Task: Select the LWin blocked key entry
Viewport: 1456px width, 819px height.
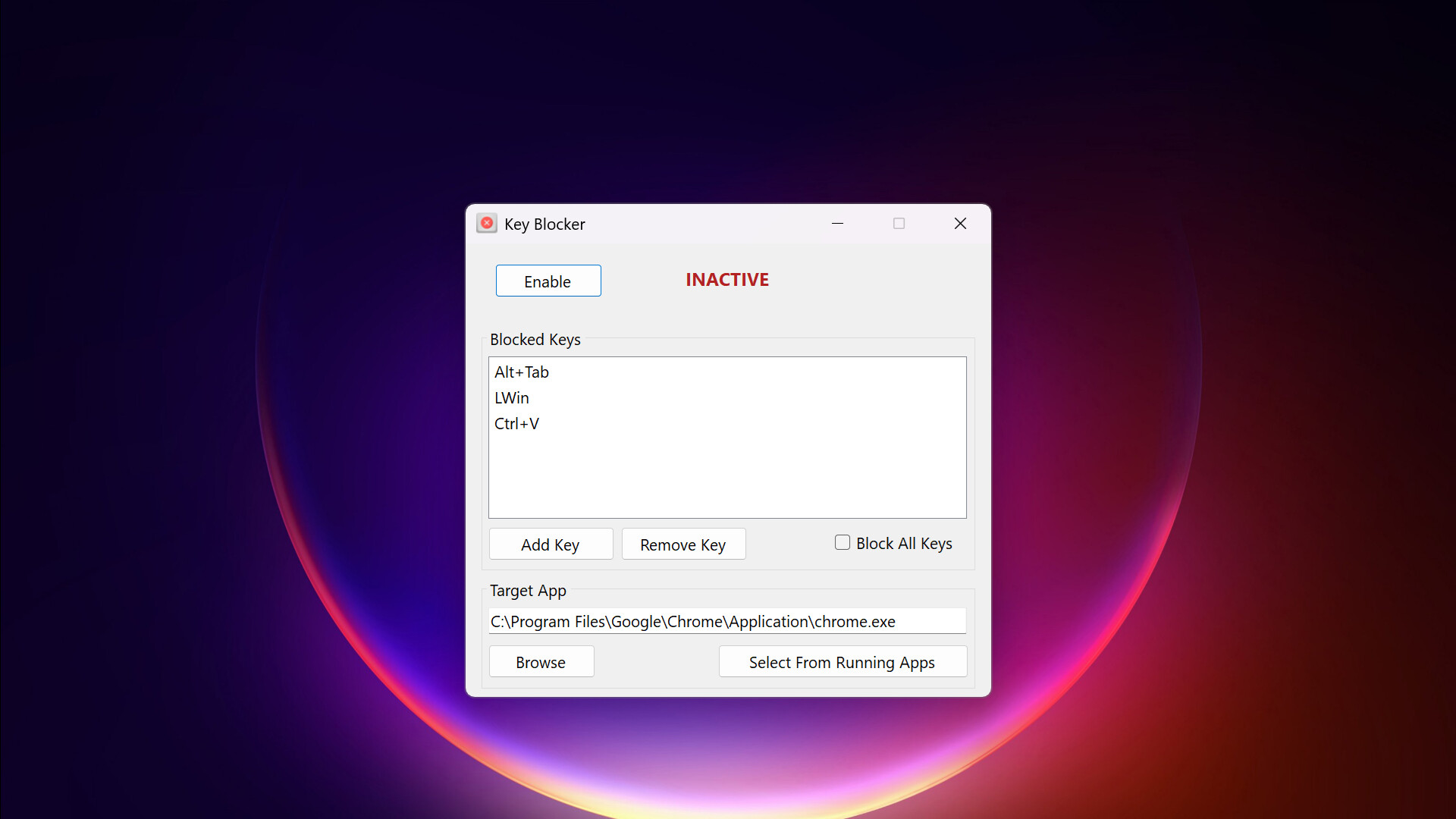Action: point(512,397)
